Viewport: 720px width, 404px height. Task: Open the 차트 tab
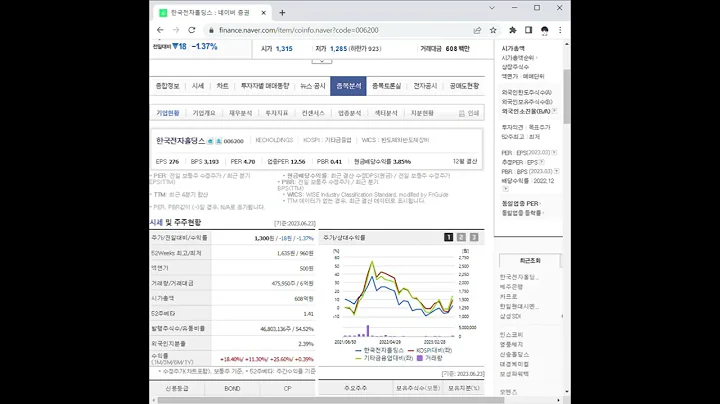(x=223, y=86)
